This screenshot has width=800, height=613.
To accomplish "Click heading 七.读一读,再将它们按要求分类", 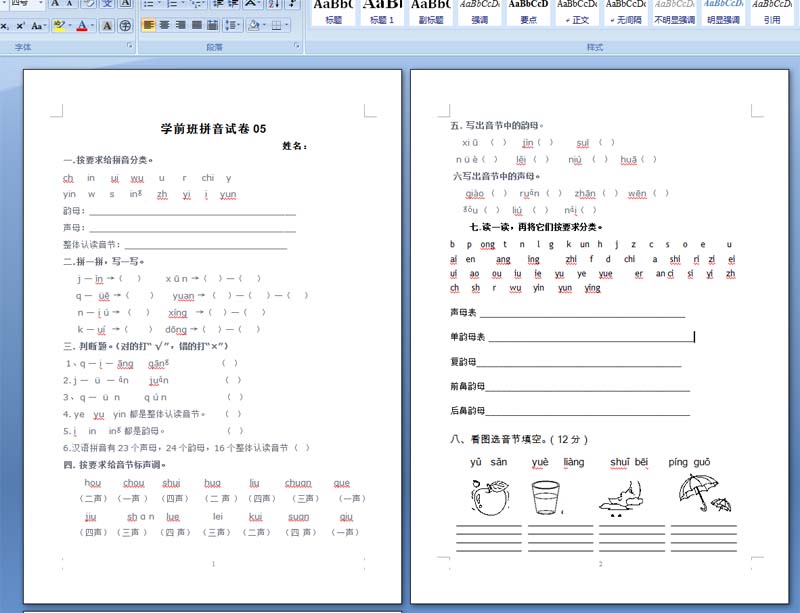I will 536,227.
